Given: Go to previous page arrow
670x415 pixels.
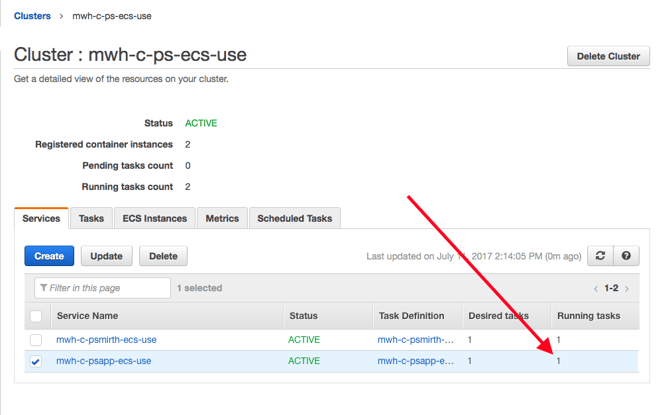Looking at the screenshot, I should [x=596, y=289].
